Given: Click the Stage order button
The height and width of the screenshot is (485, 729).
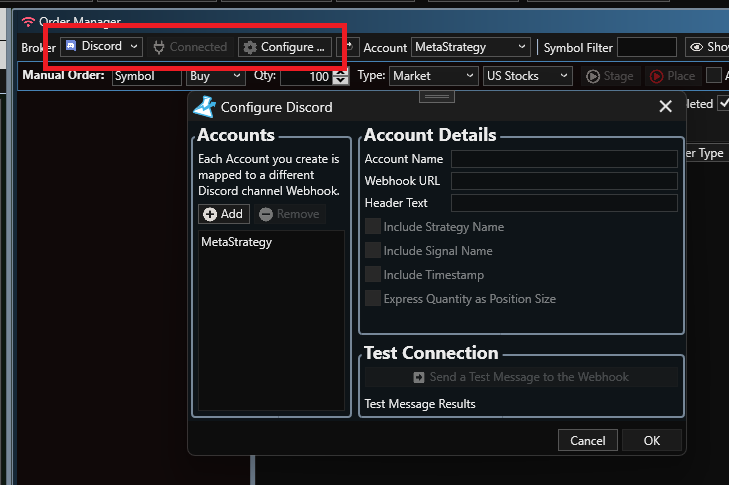Looking at the screenshot, I should 610,76.
